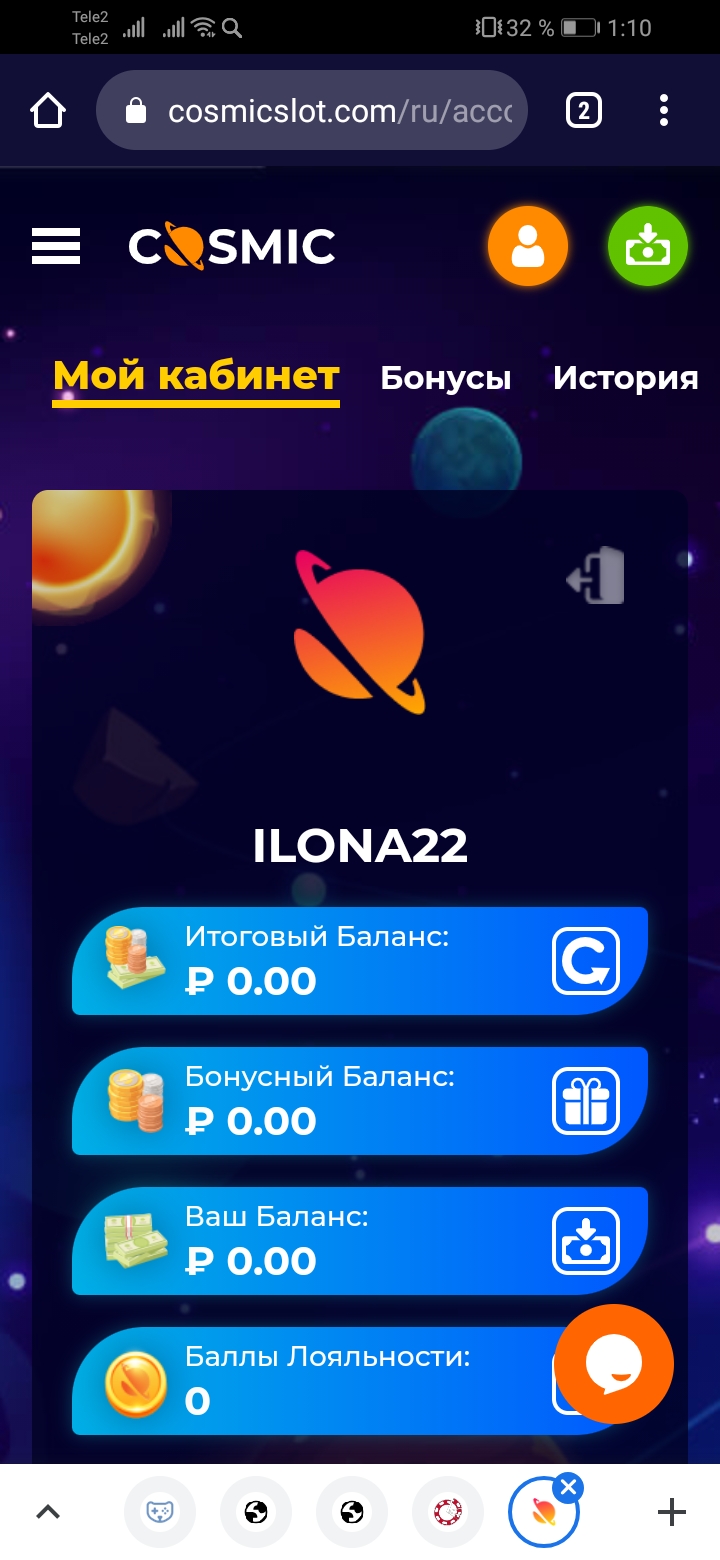Open the hamburger navigation menu
Viewport: 720px width, 1560px height.
pyautogui.click(x=56, y=246)
